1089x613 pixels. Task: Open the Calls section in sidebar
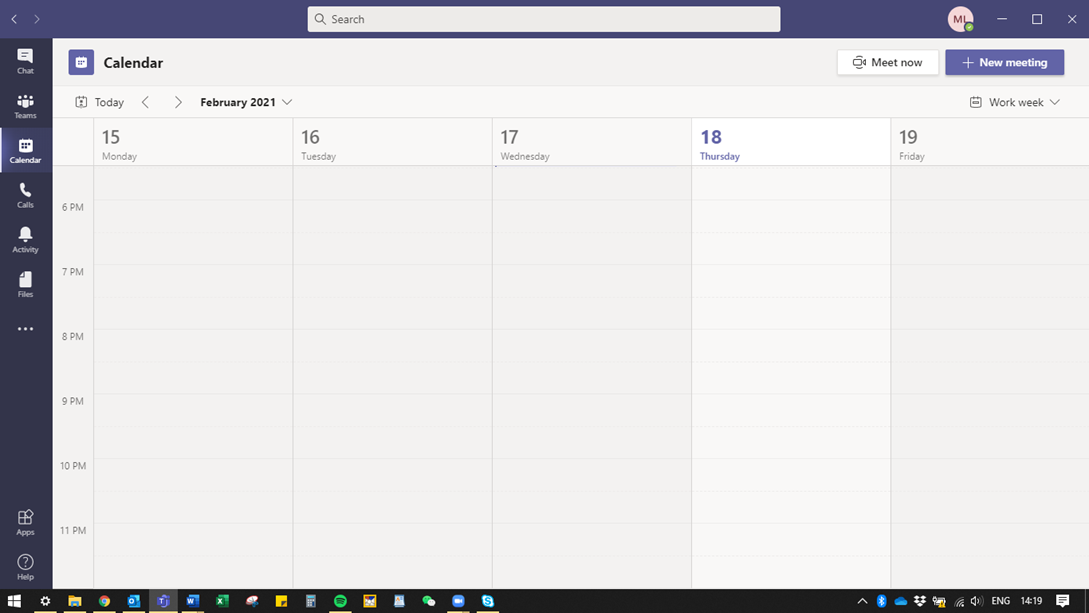click(x=25, y=195)
